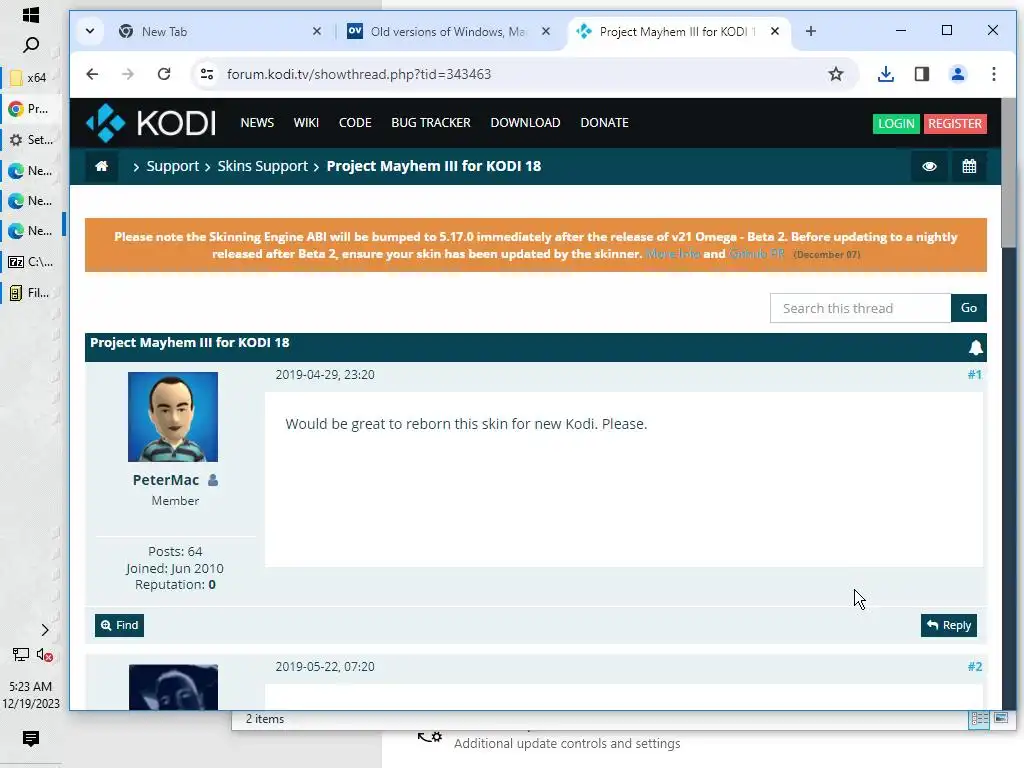Open the forum home icon in breadcrumb
This screenshot has width=1024, height=768.
101,166
